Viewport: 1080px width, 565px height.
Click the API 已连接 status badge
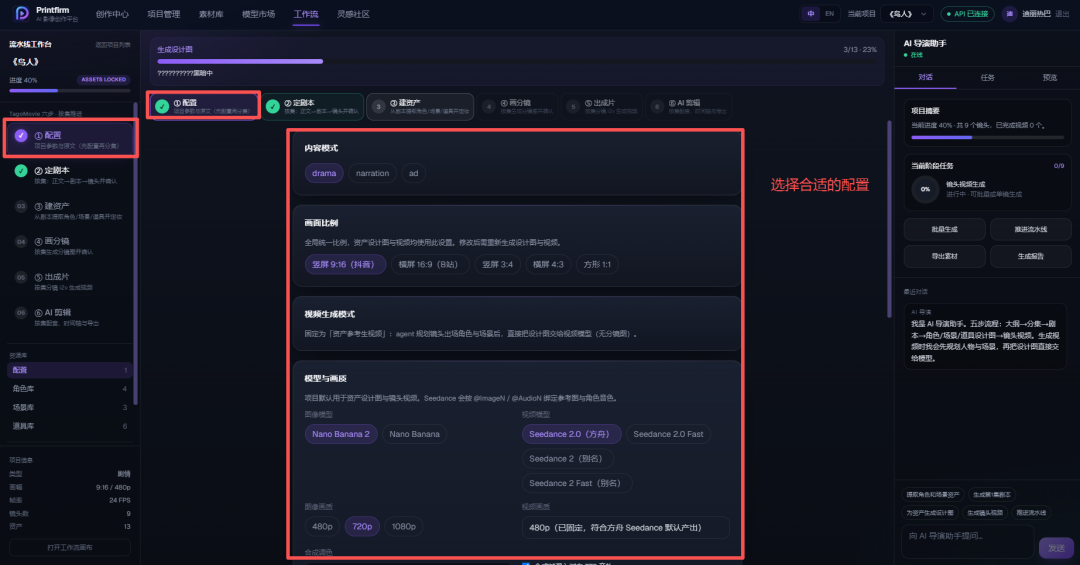(968, 14)
